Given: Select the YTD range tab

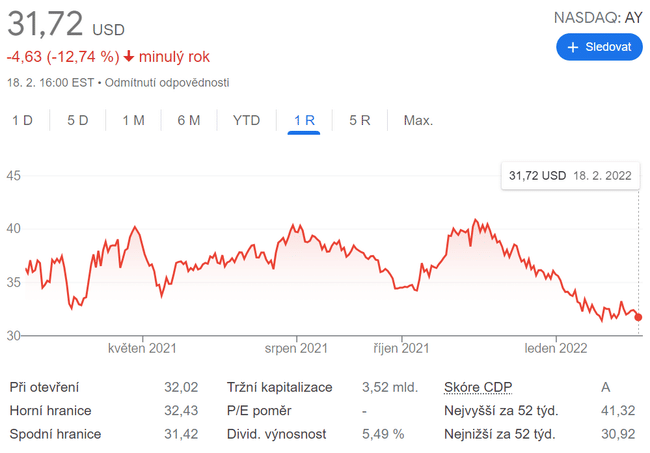Looking at the screenshot, I should click(246, 120).
